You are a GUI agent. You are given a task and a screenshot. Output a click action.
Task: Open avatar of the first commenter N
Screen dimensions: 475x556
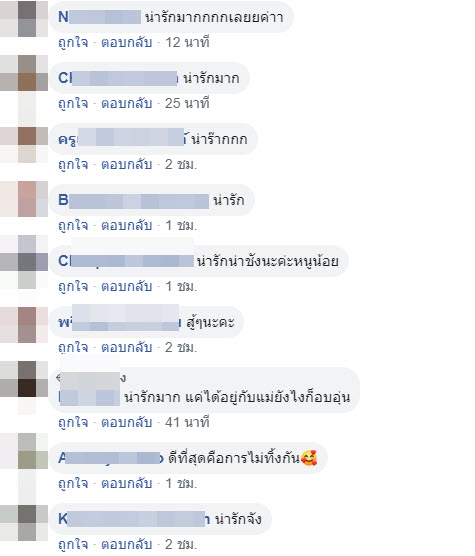24,18
